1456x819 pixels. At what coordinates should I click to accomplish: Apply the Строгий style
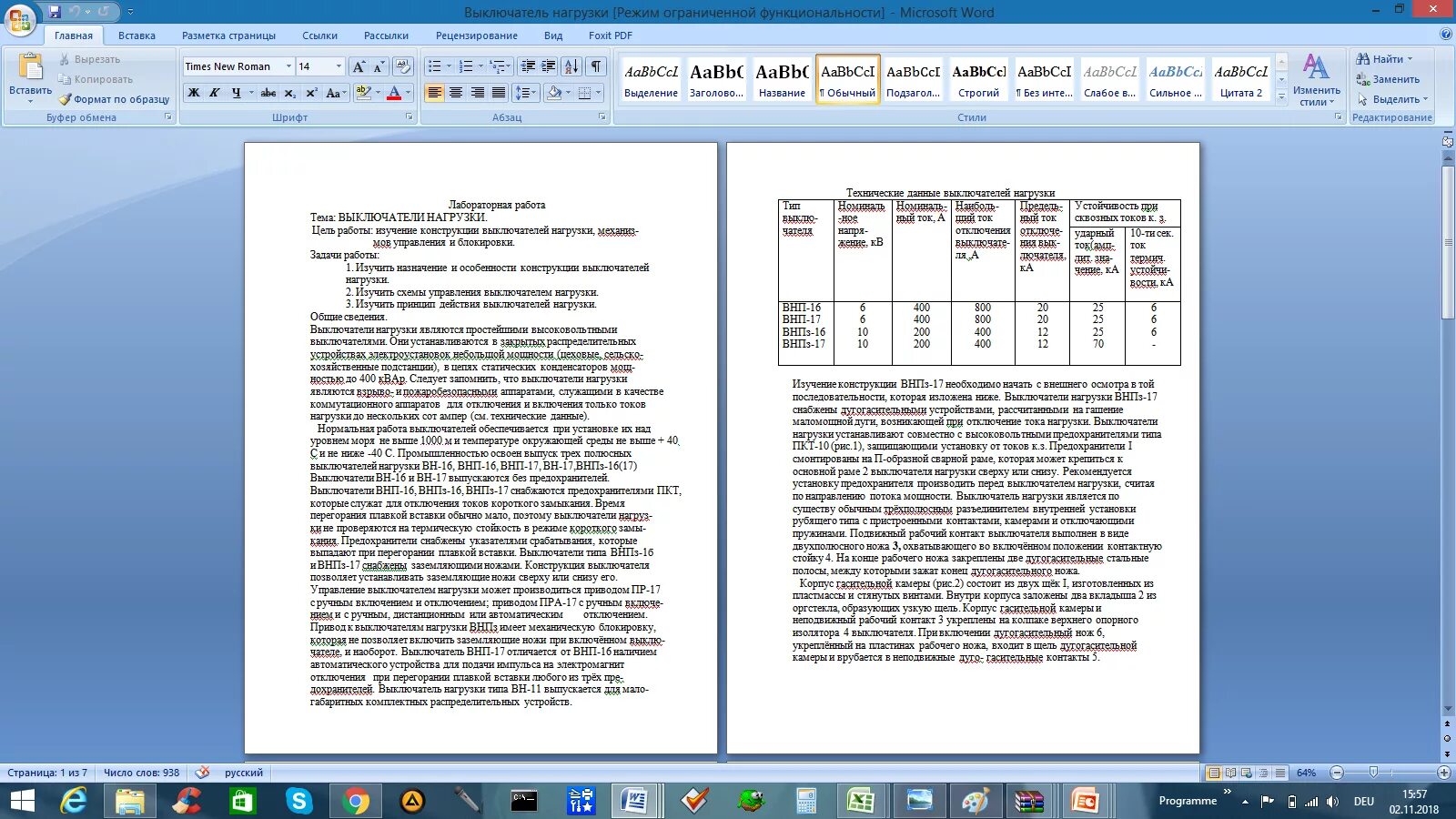978,79
